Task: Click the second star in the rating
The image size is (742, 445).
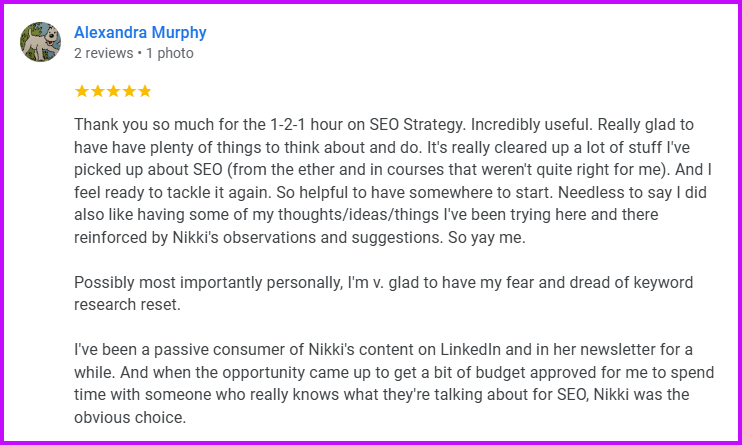Action: [97, 91]
